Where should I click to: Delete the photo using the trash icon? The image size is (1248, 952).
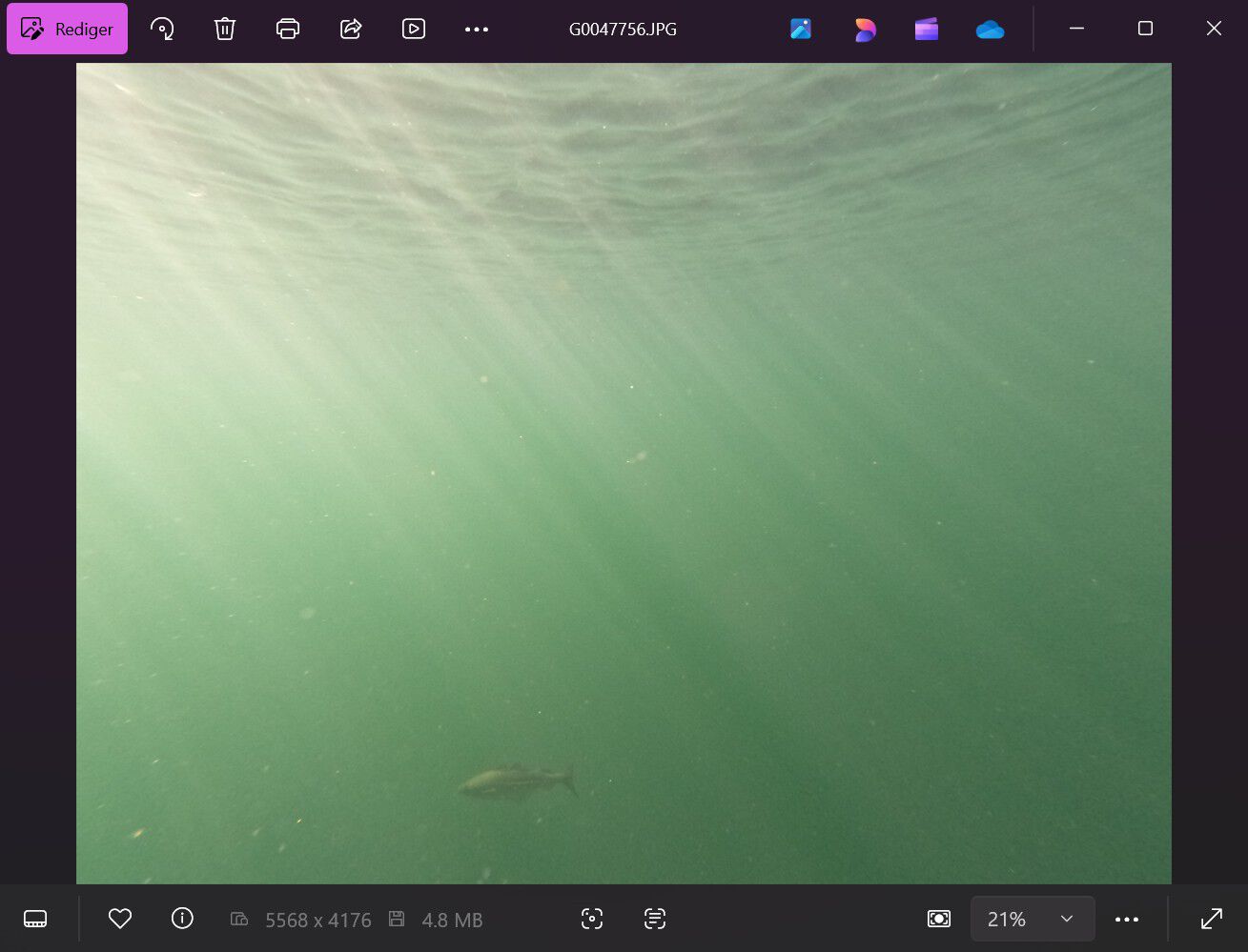click(225, 29)
